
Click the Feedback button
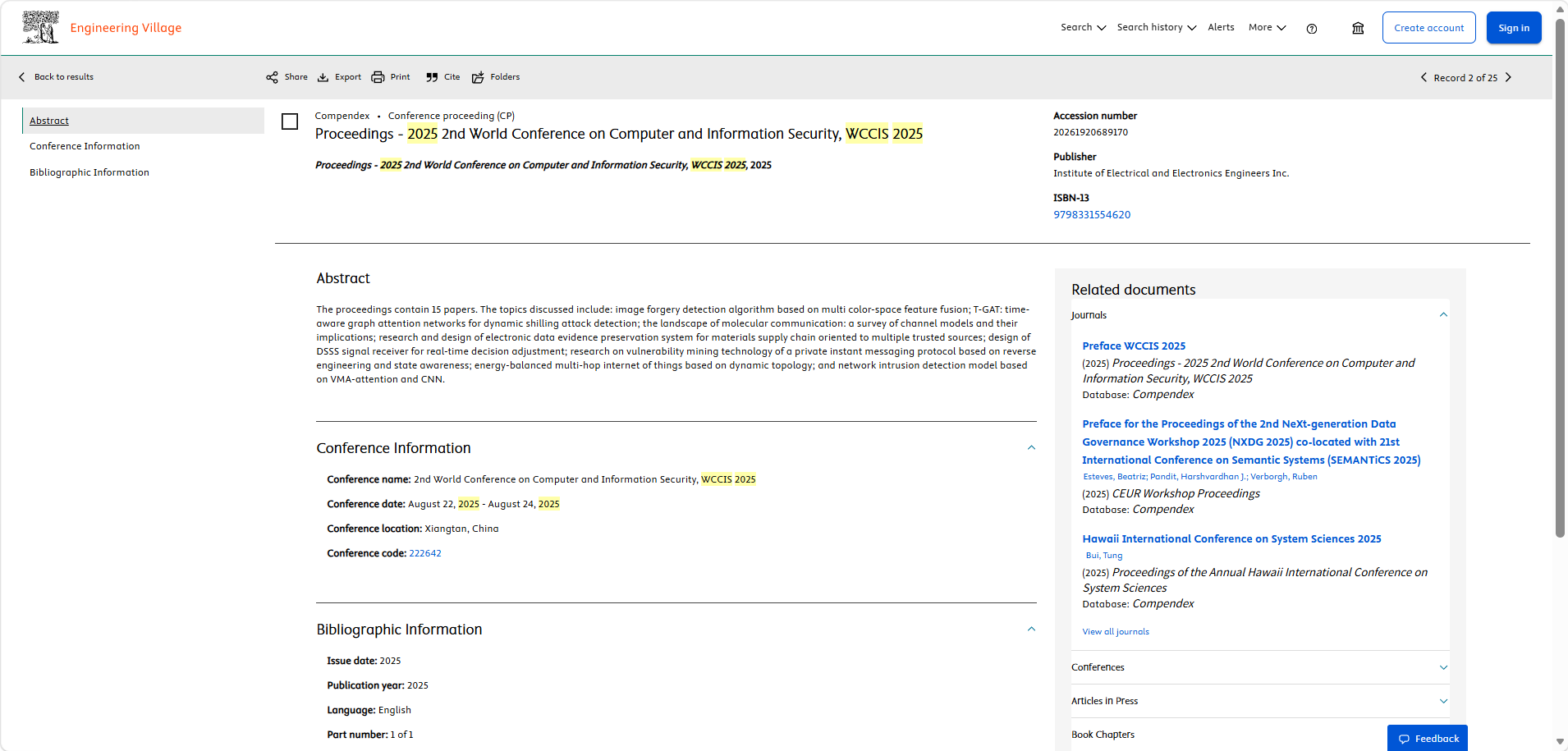tap(1428, 739)
